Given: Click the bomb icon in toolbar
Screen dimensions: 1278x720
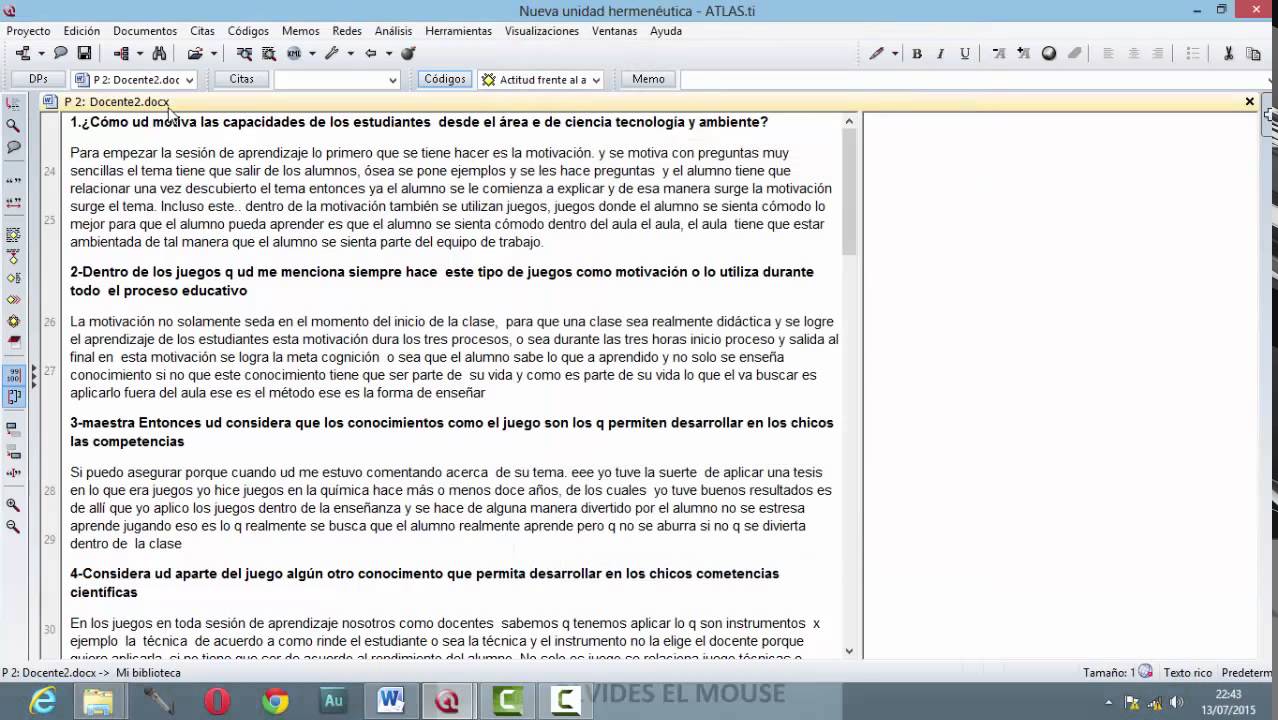Looking at the screenshot, I should 408,53.
